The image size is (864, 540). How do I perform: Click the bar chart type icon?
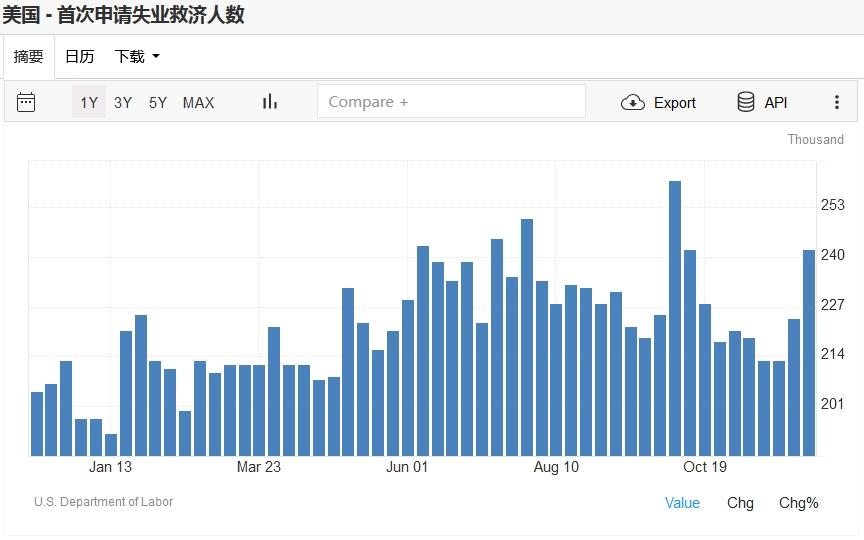269,102
